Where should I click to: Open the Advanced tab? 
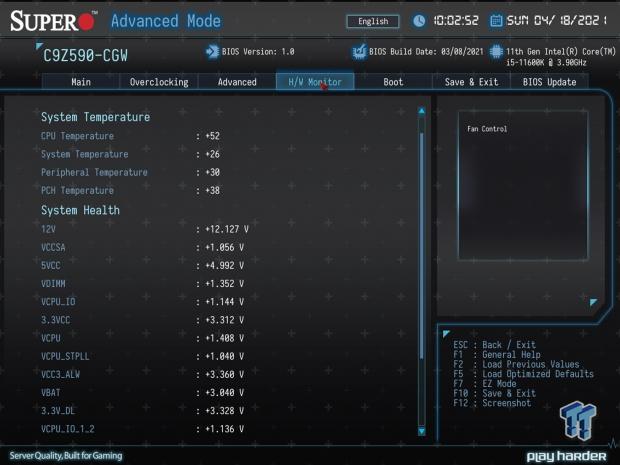(237, 82)
